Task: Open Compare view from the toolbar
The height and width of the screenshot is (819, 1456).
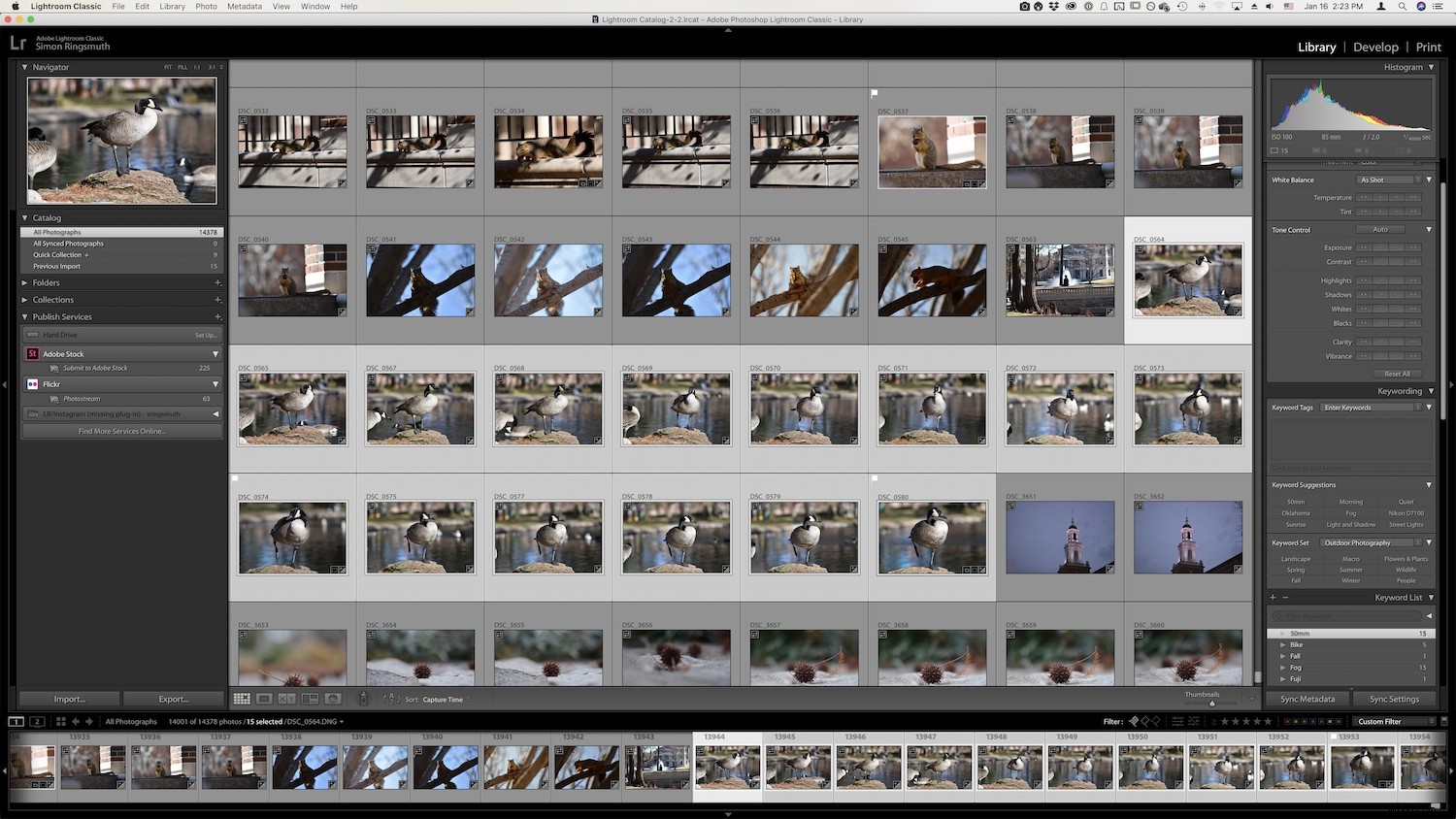Action: [x=287, y=699]
